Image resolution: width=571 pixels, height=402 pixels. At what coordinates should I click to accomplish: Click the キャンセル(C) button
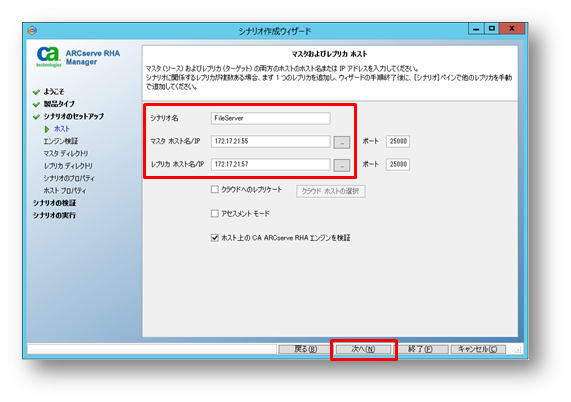478,349
